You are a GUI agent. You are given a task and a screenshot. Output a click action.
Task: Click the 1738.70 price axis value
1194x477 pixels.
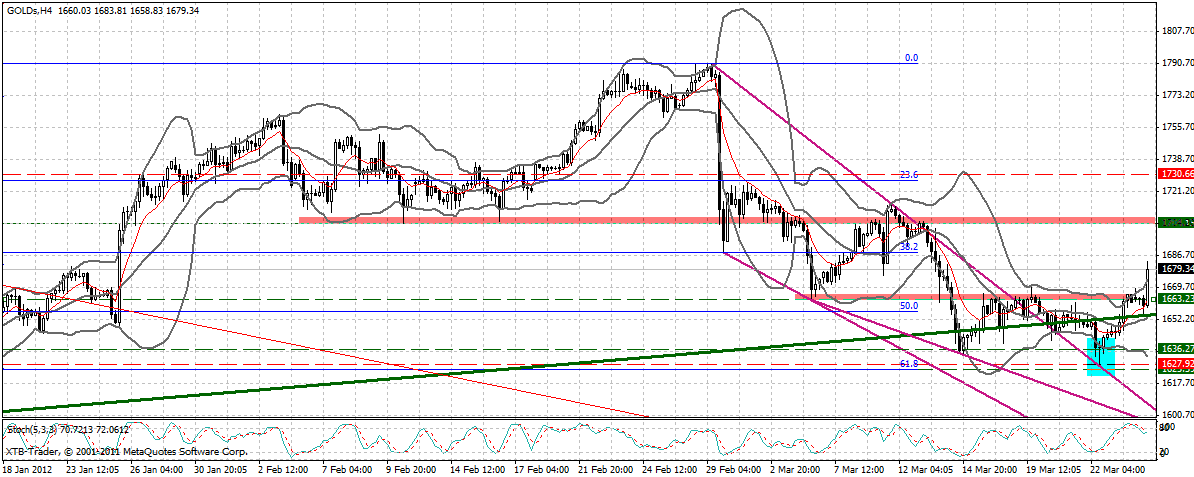[x=1176, y=158]
